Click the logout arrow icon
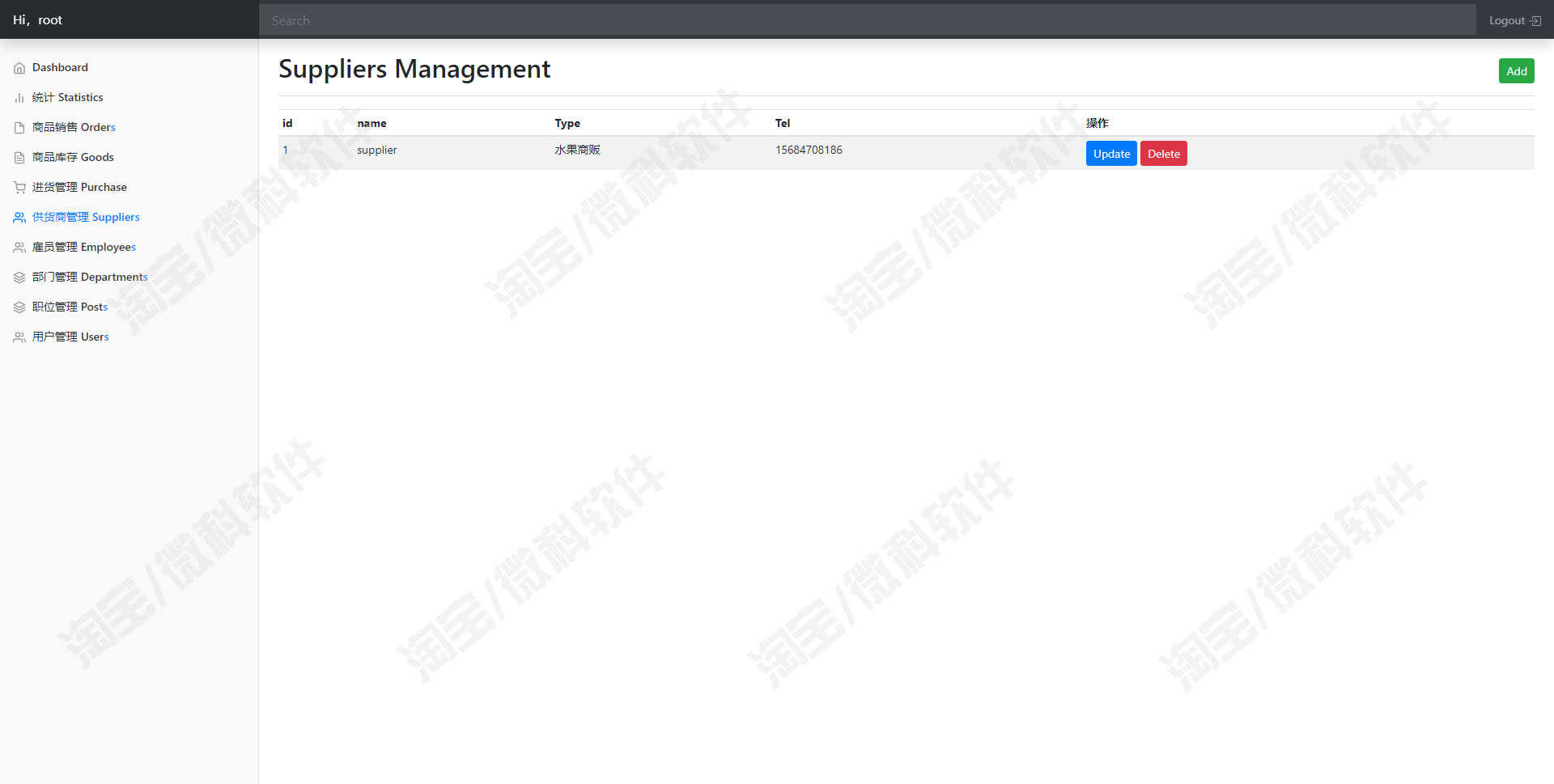The image size is (1554, 784). (1535, 21)
